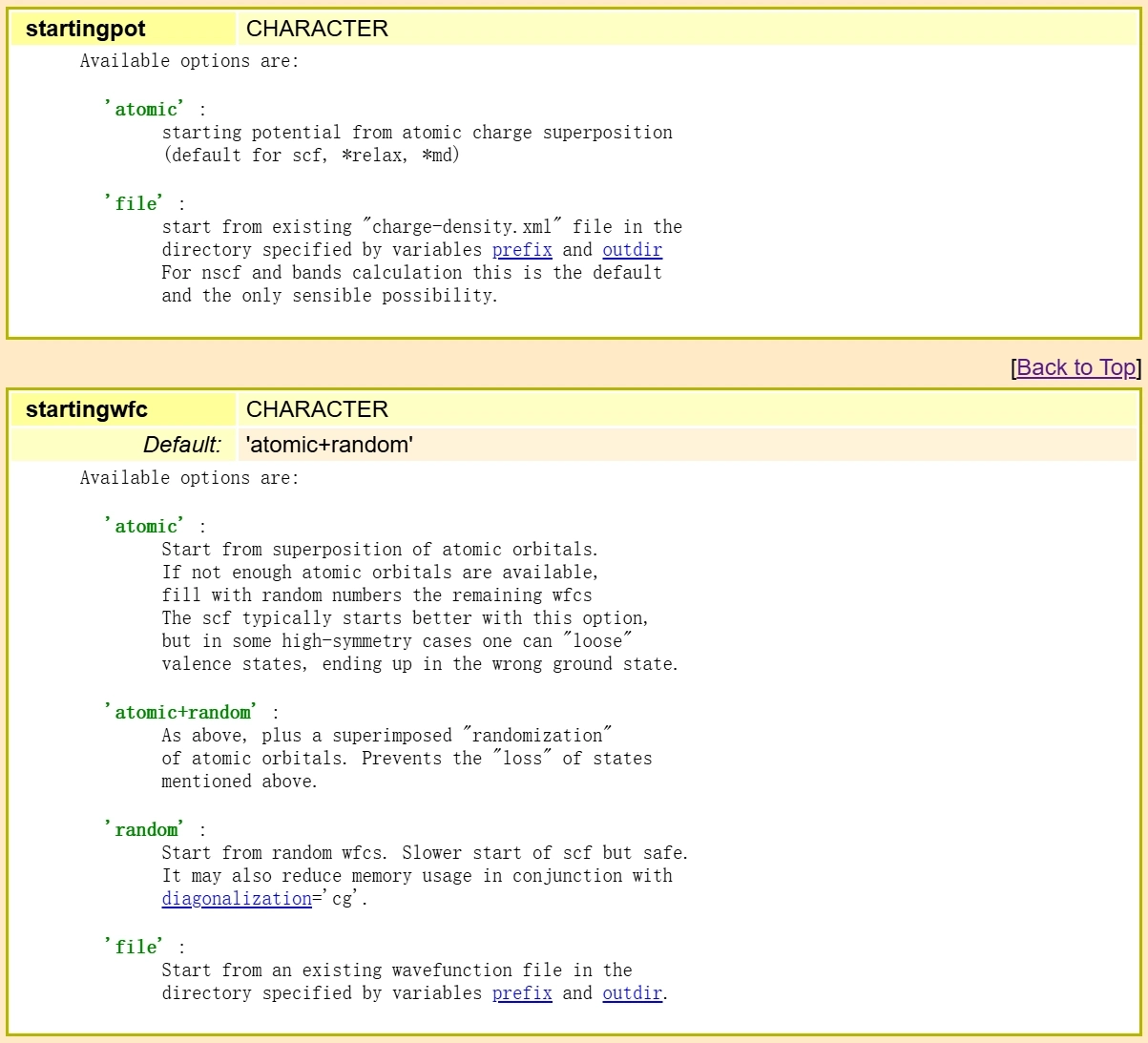
Task: Click the line mentioning "charge-density.xml" file
Action: tap(422, 227)
